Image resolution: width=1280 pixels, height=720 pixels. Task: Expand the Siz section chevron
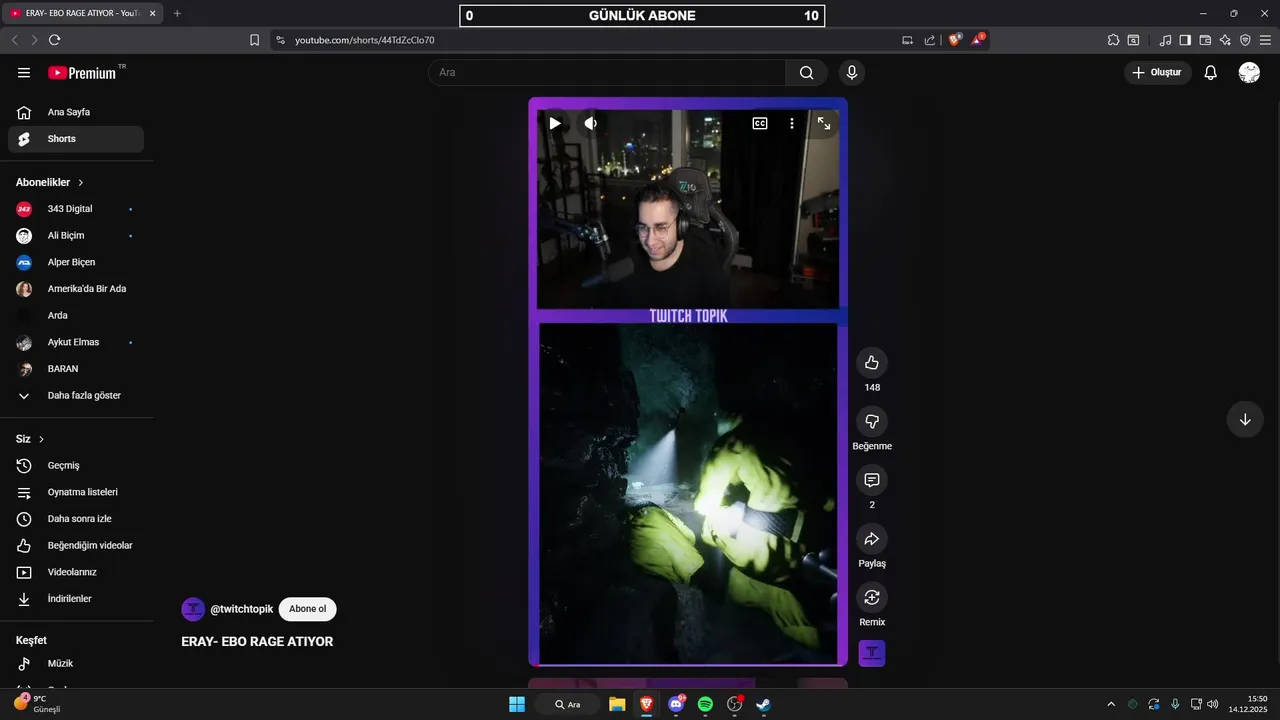click(41, 439)
